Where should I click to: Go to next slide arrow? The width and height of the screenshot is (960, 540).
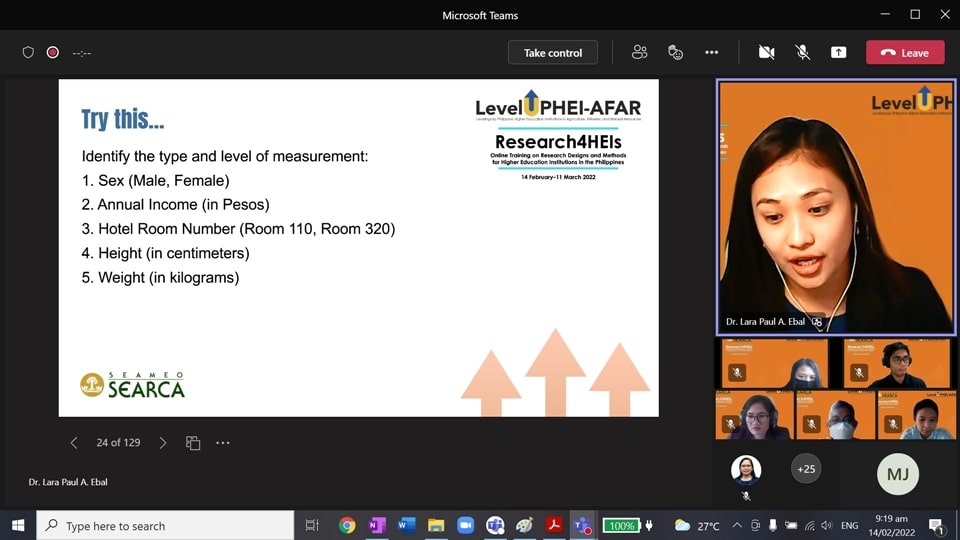coord(163,443)
